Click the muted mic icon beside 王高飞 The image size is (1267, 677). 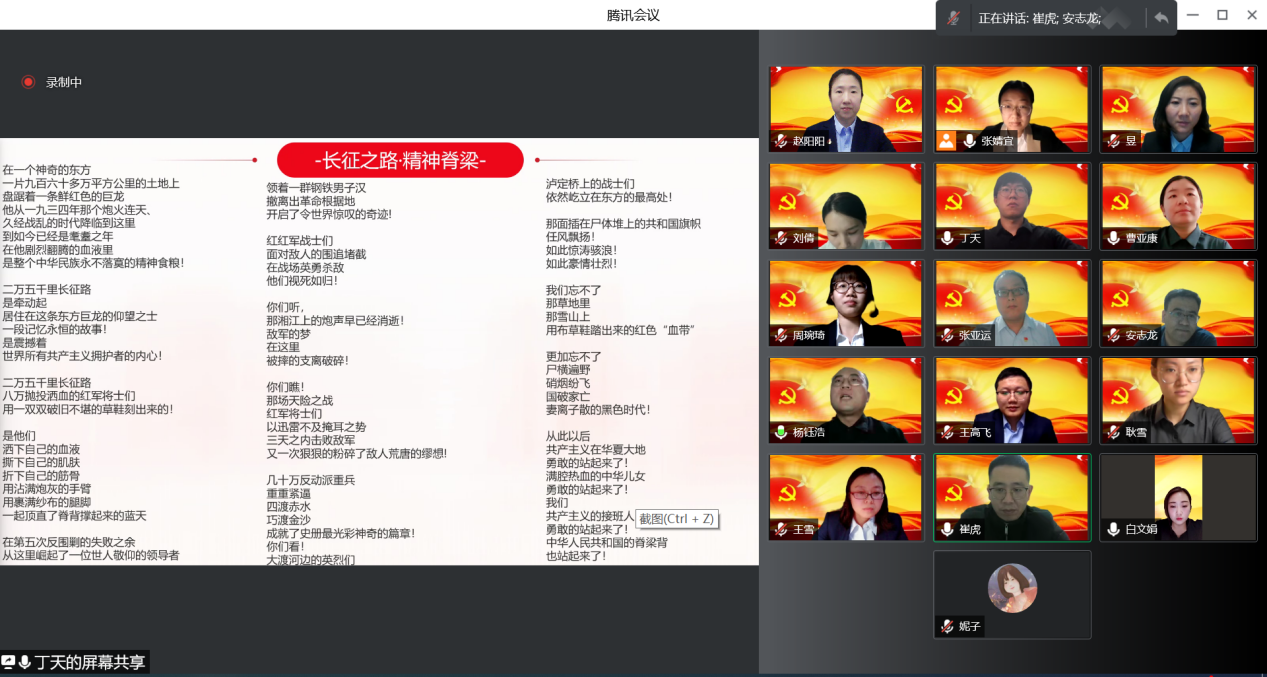(x=946, y=432)
